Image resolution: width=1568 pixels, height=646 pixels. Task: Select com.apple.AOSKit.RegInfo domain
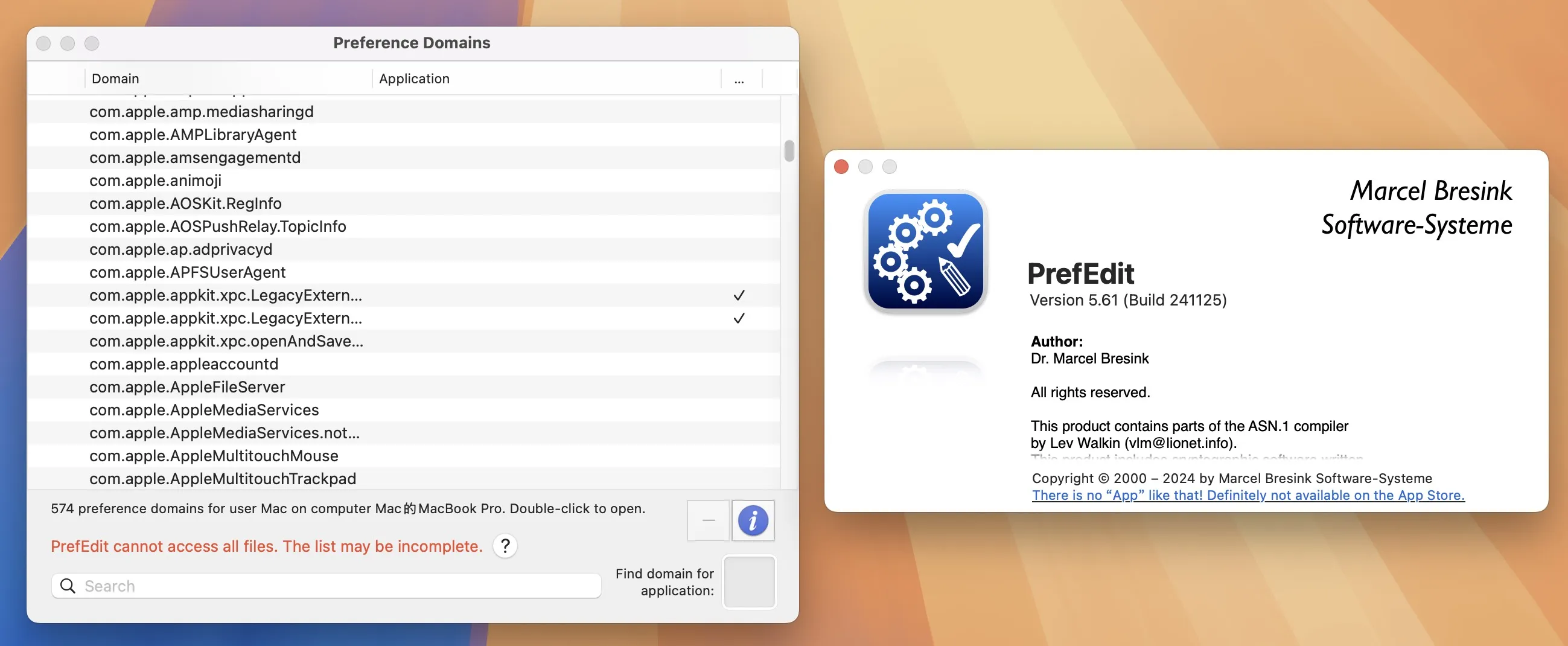[x=404, y=203]
